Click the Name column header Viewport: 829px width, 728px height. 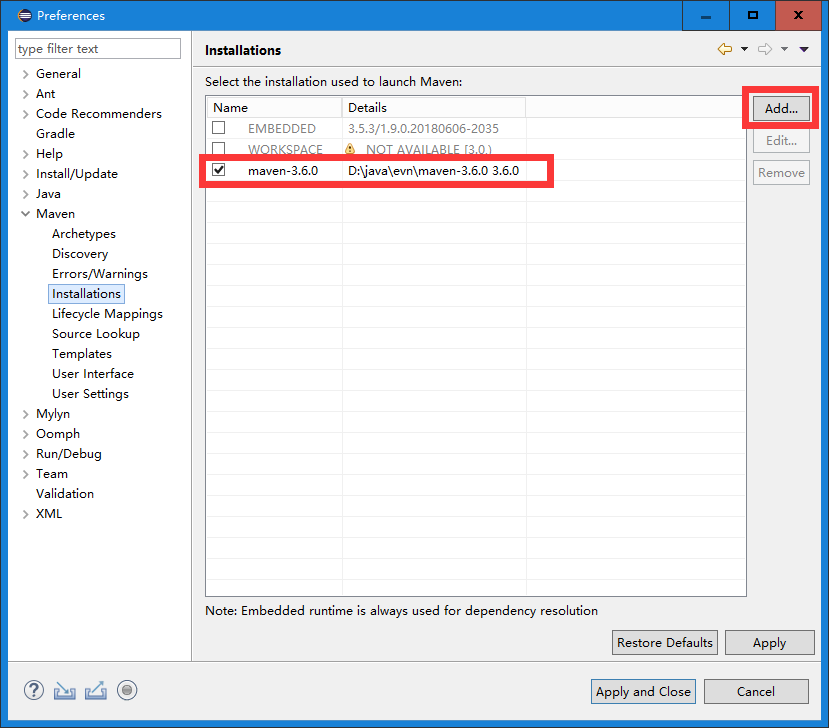click(x=274, y=107)
